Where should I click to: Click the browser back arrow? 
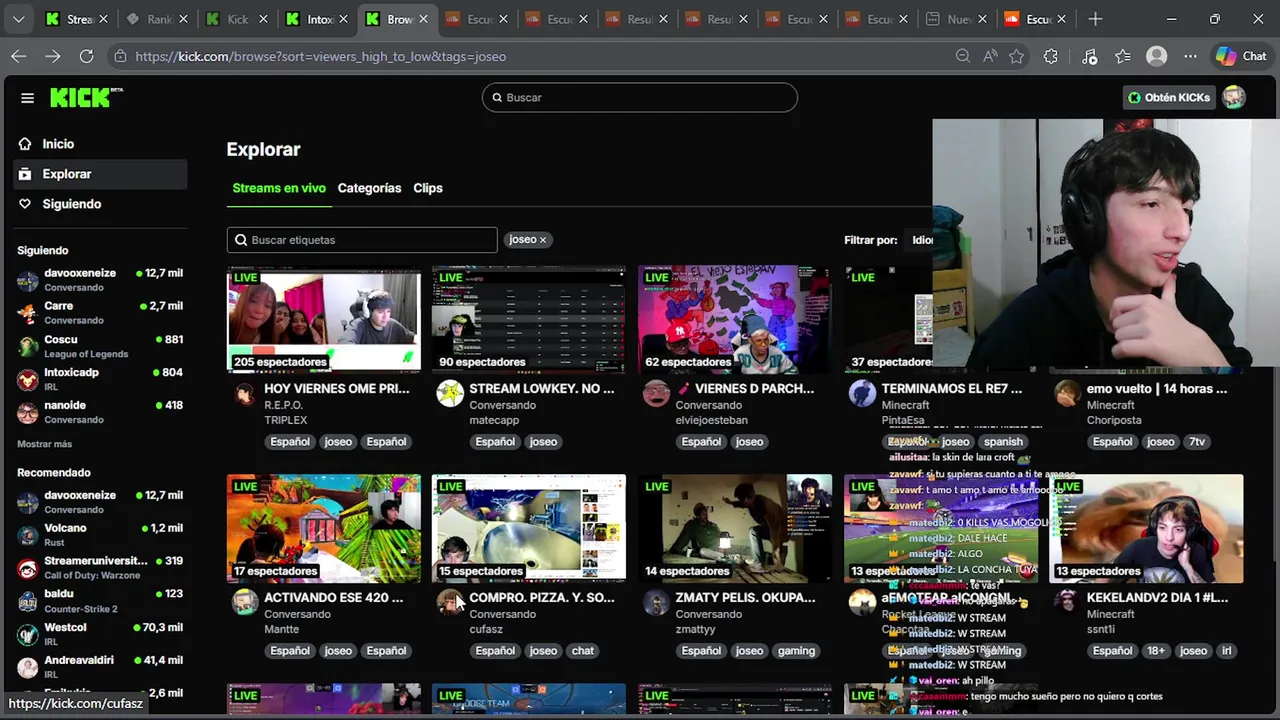(x=19, y=56)
